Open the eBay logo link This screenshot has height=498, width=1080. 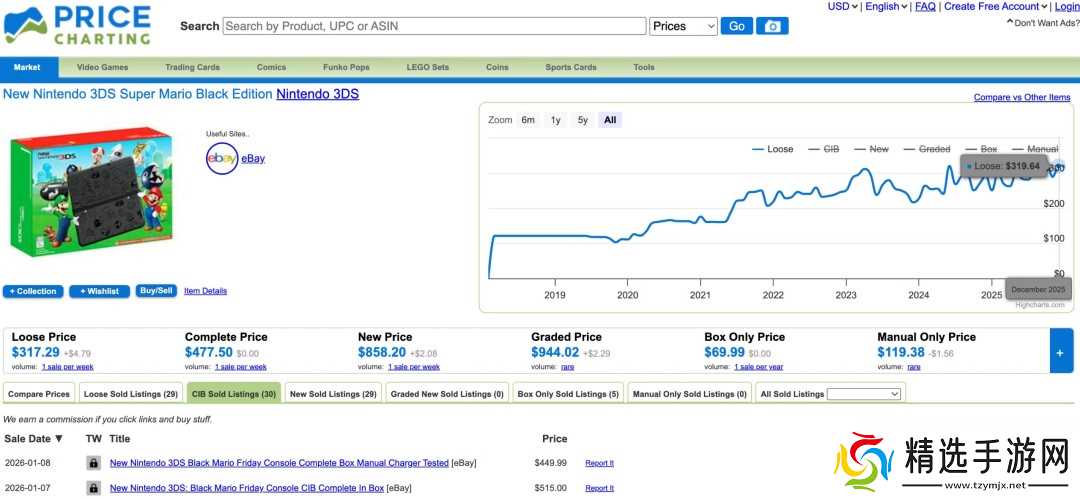[x=222, y=158]
